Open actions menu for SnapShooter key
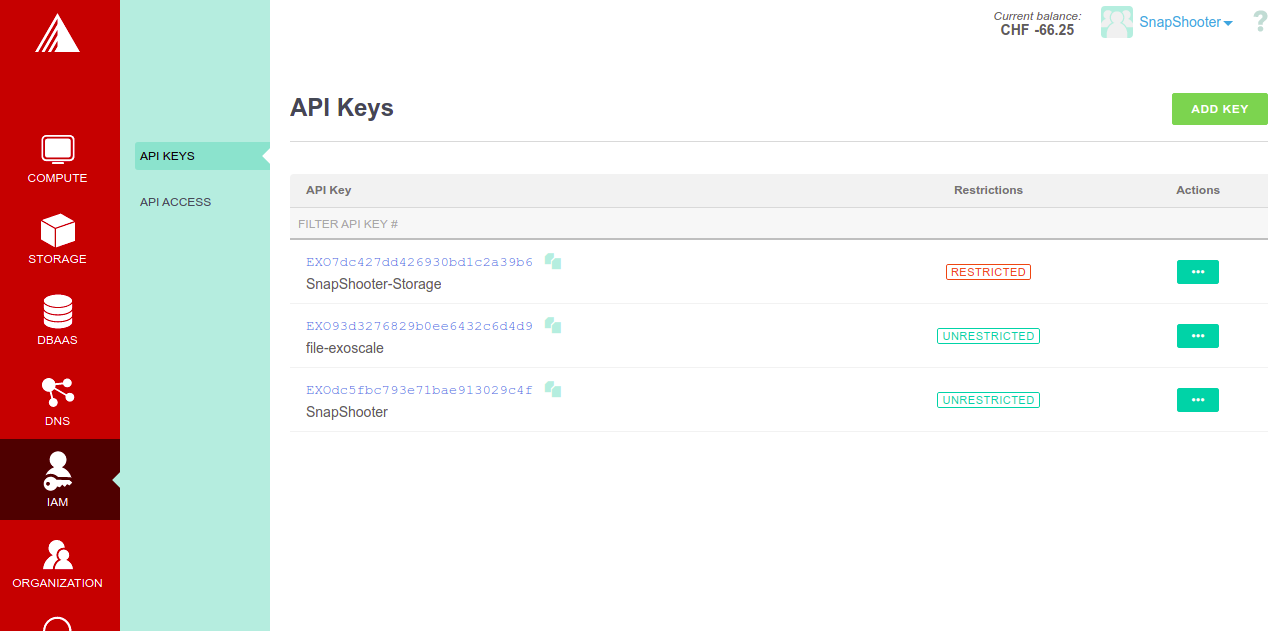The height and width of the screenshot is (631, 1274). pos(1197,400)
